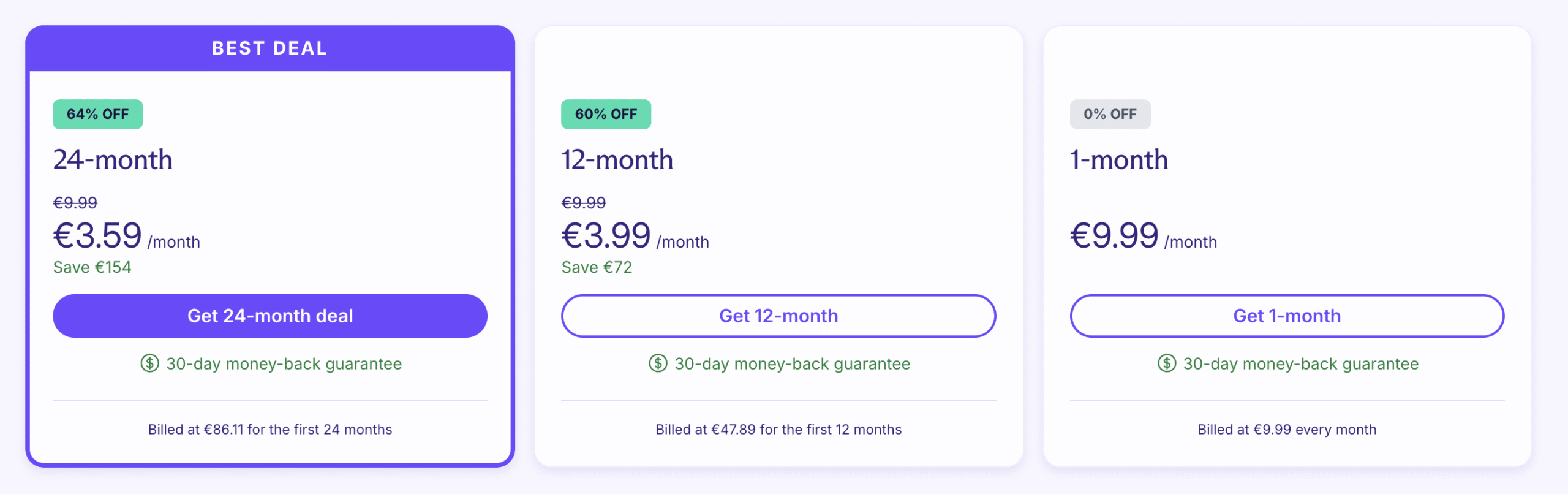Select the 12-month plan title

617,160
